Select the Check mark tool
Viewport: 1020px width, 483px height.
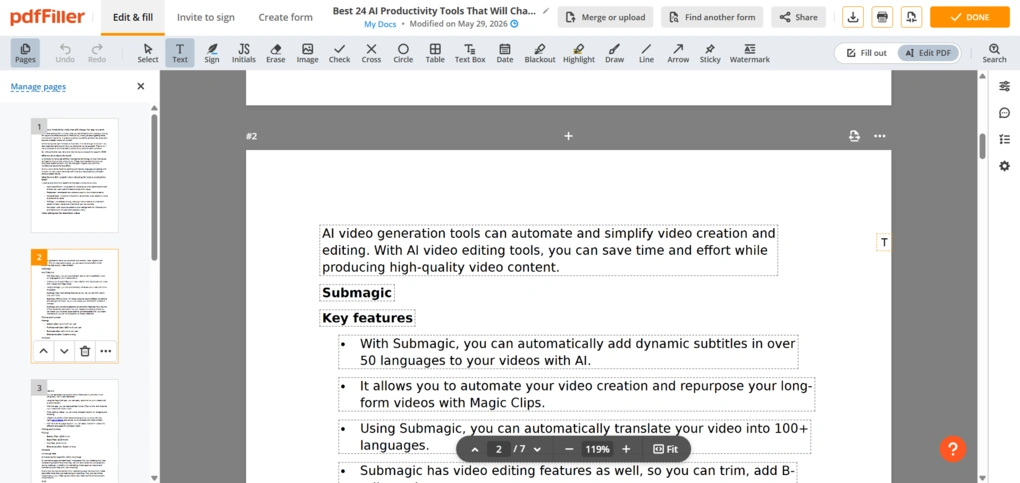[x=339, y=53]
